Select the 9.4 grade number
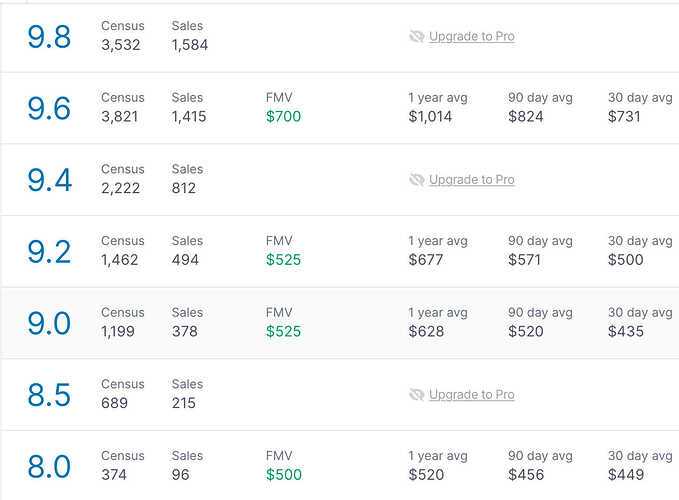This screenshot has height=500, width=679. pyautogui.click(x=49, y=180)
